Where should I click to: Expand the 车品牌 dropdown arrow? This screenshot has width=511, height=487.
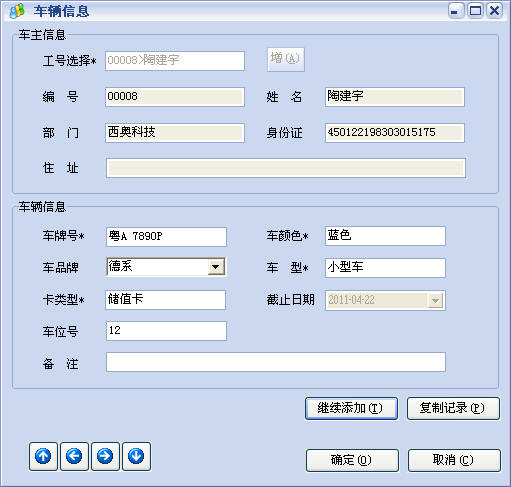[x=216, y=267]
